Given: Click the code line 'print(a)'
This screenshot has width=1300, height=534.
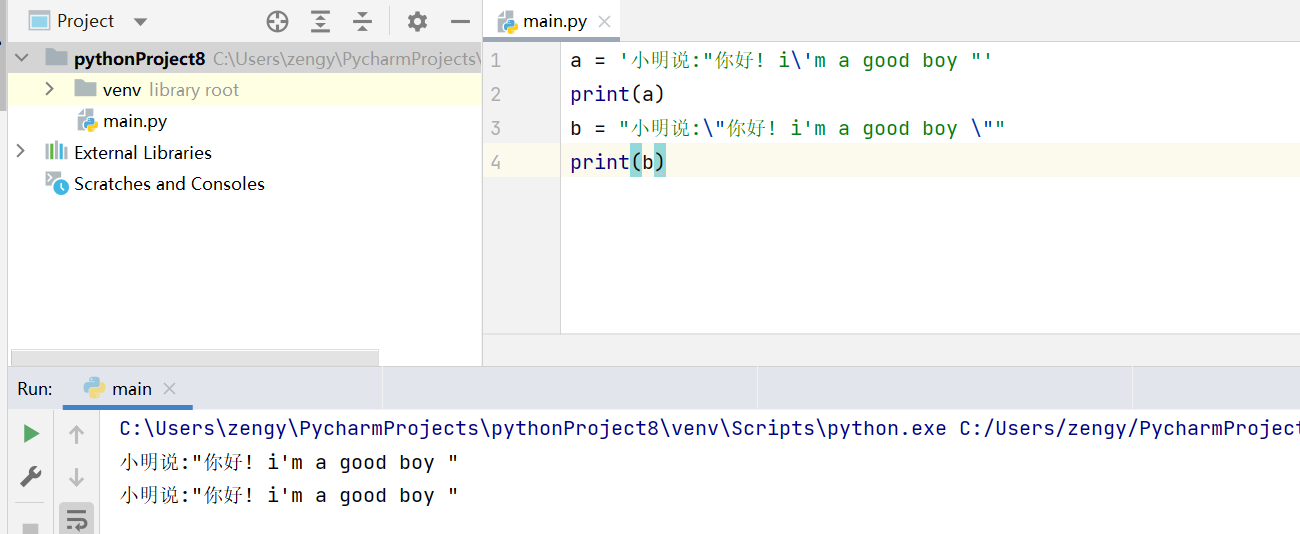Looking at the screenshot, I should (x=617, y=94).
